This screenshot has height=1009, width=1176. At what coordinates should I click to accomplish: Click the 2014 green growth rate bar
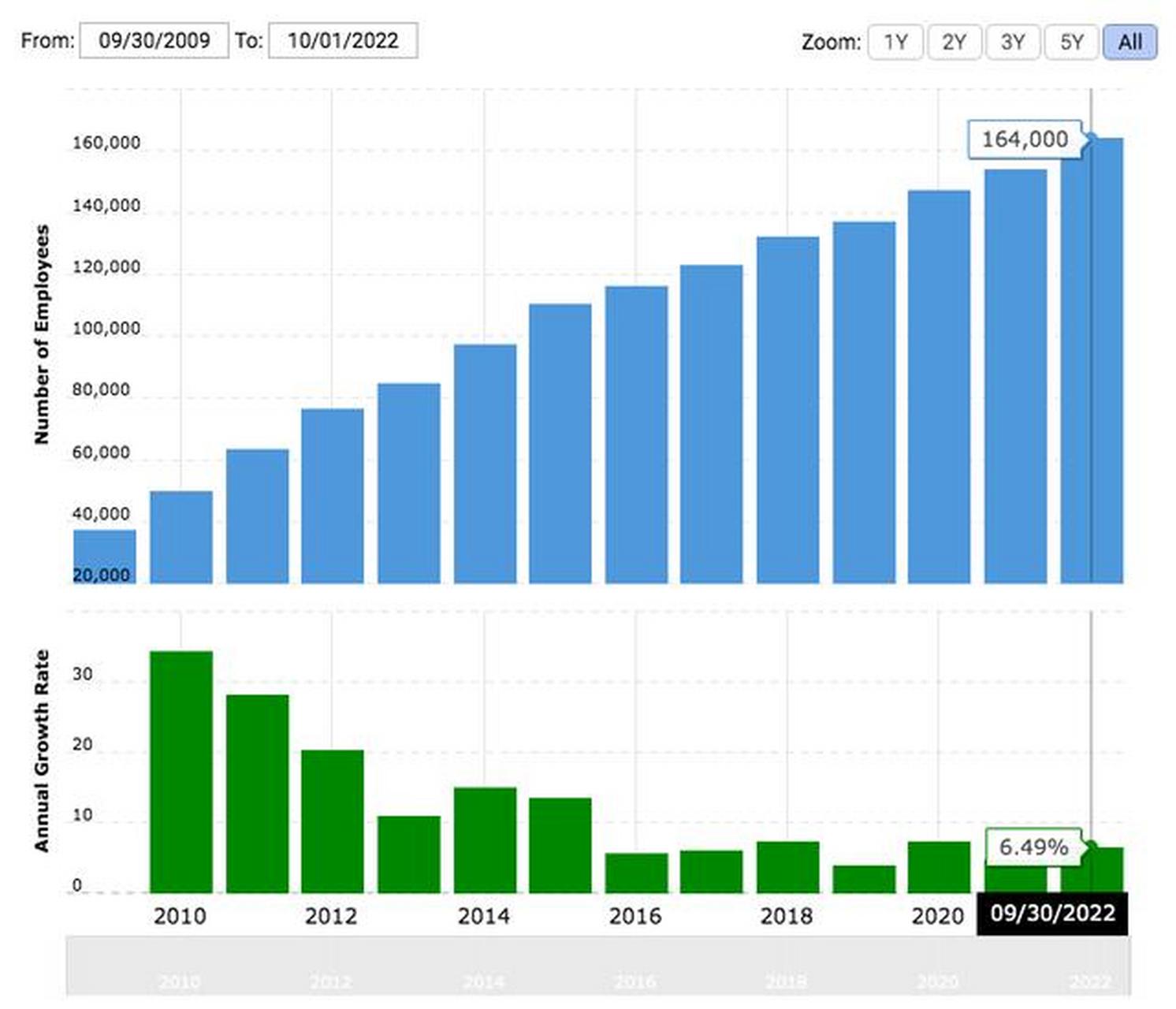pyautogui.click(x=485, y=840)
